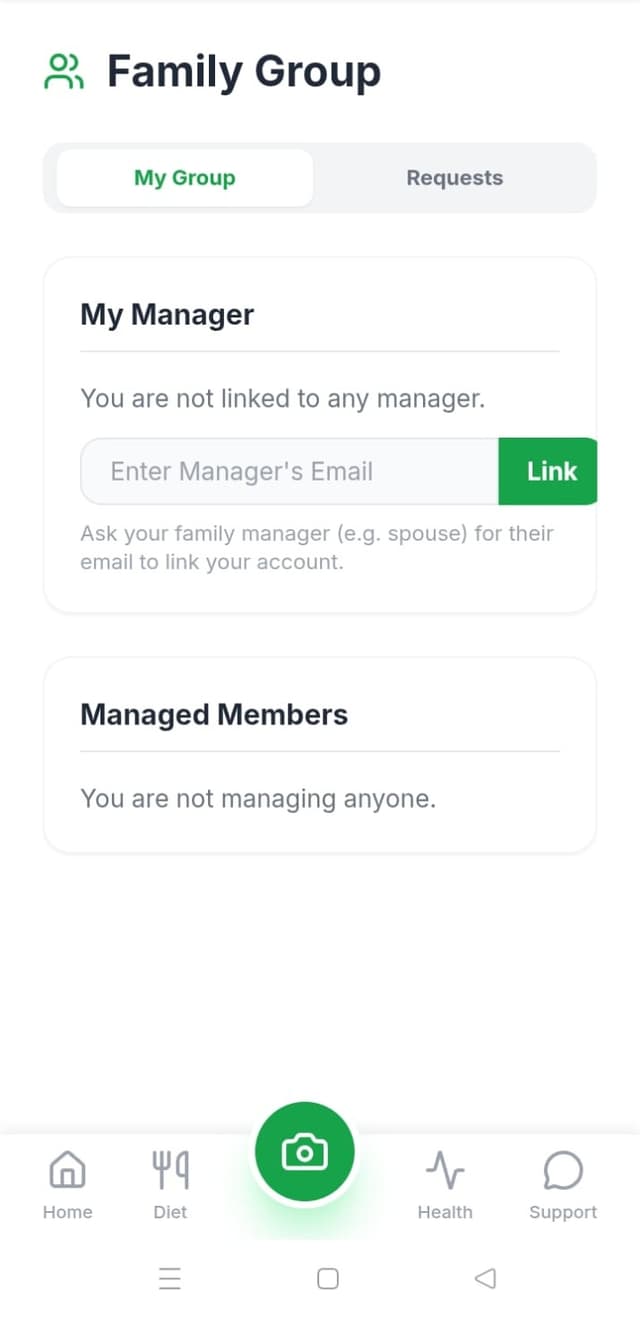Open Android recent apps button
Viewport: 640px width, 1318px height.
(169, 1279)
